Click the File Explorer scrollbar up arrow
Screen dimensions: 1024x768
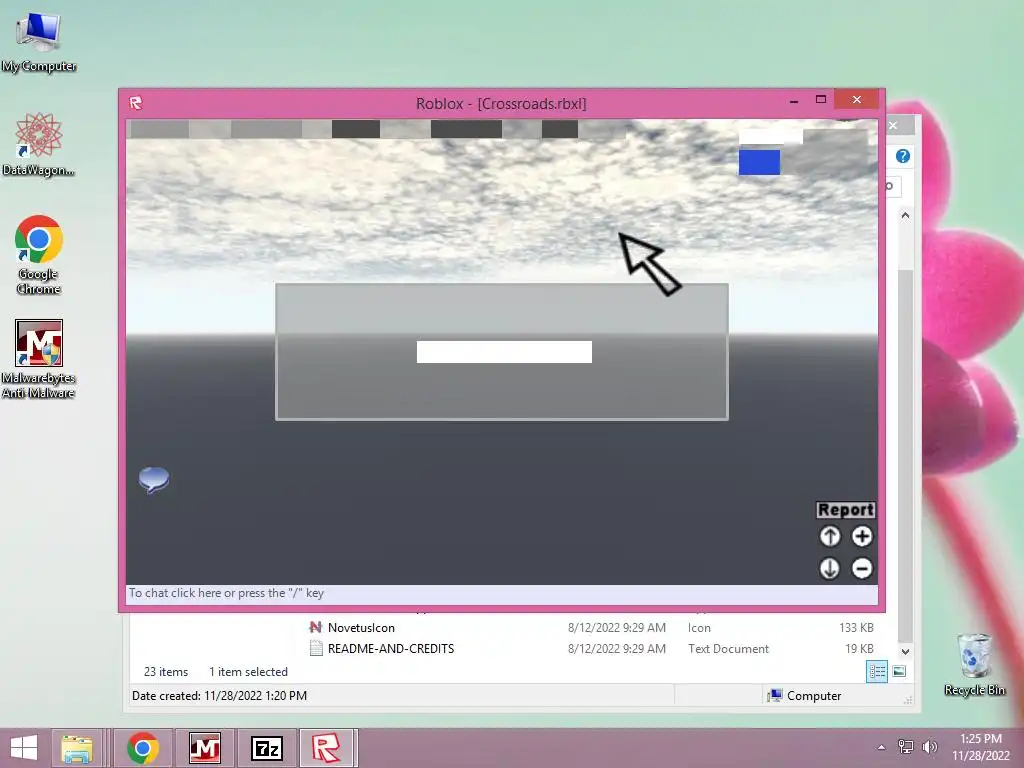905,216
